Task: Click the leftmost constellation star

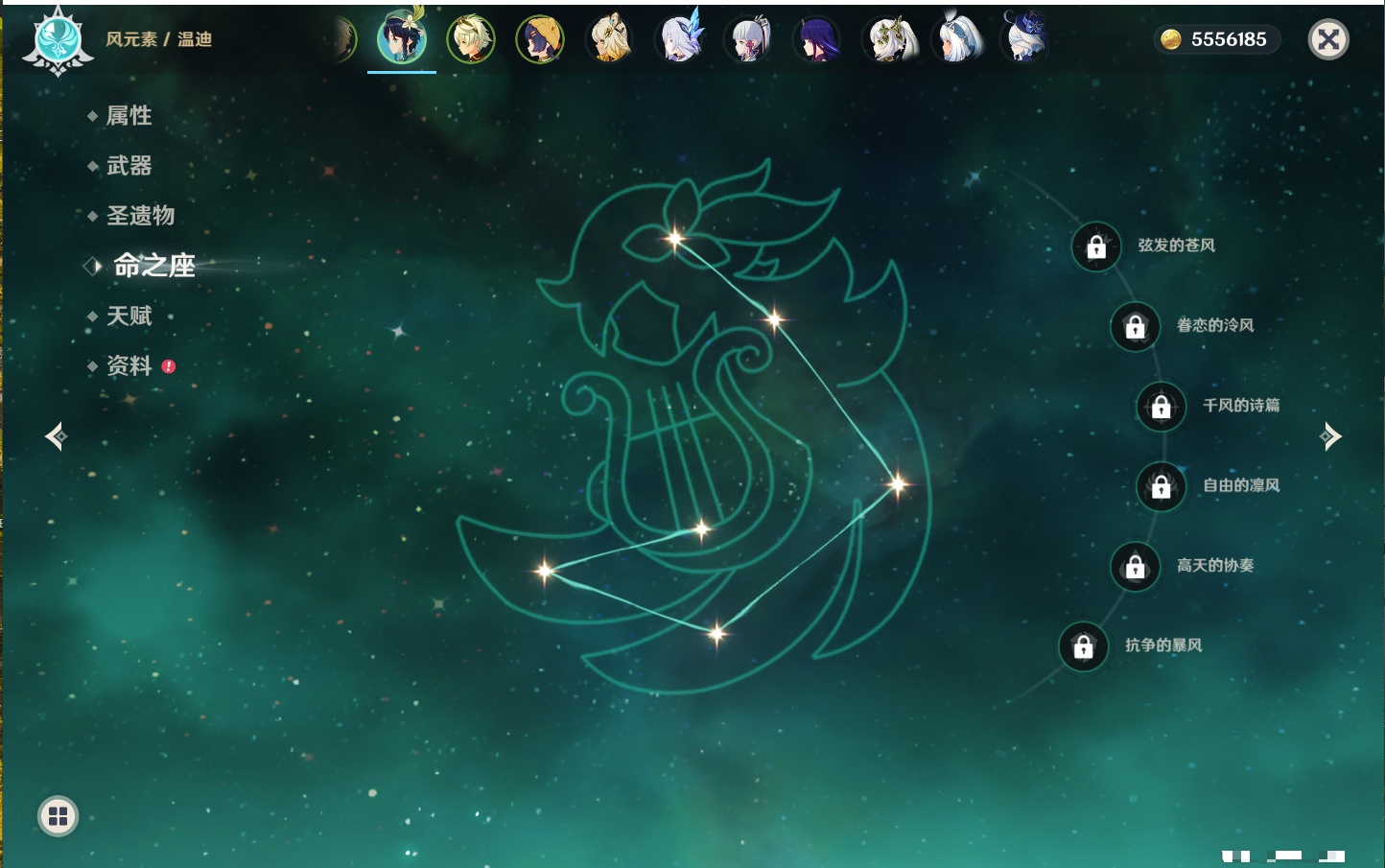Action: (x=545, y=571)
